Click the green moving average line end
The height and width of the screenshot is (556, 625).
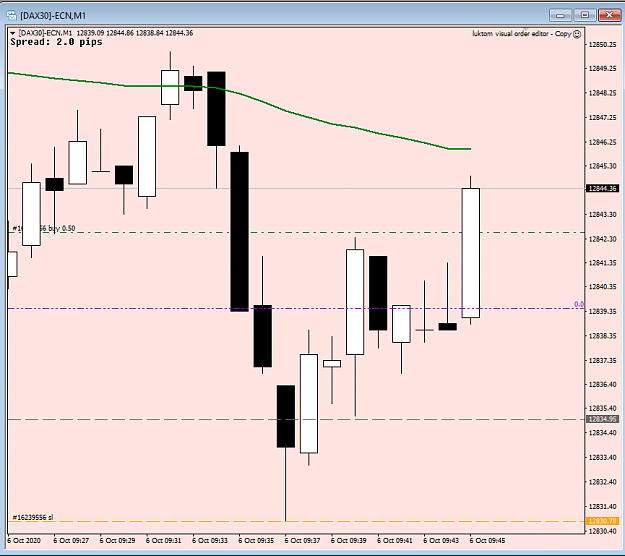(x=469, y=149)
